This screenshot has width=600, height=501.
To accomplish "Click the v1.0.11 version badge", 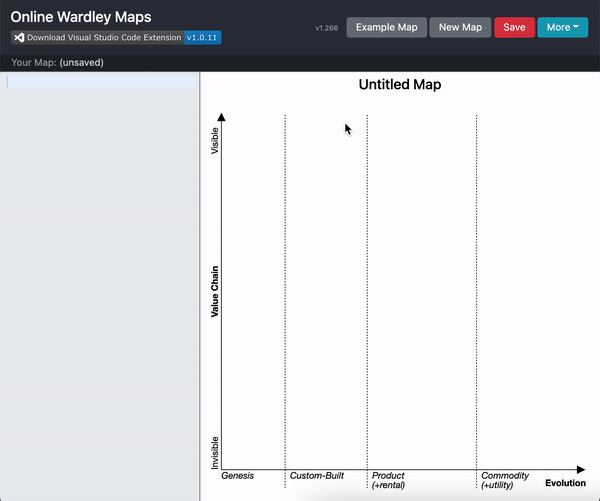I will pyautogui.click(x=202, y=38).
